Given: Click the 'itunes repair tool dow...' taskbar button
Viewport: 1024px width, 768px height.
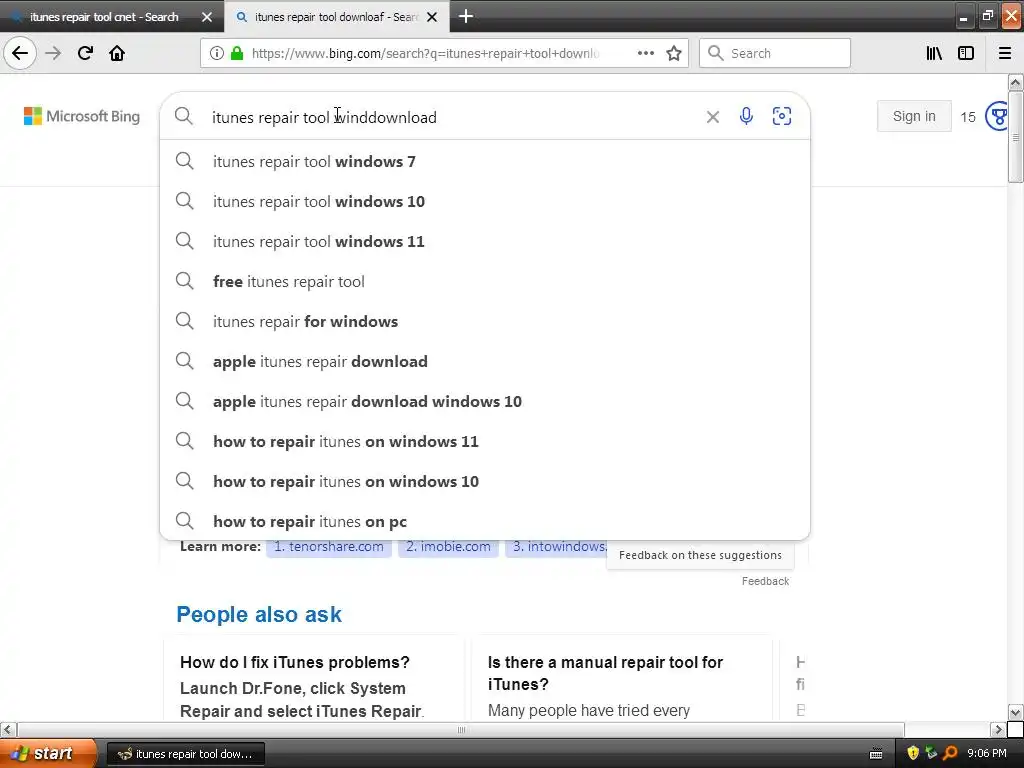Looking at the screenshot, I should [x=185, y=754].
